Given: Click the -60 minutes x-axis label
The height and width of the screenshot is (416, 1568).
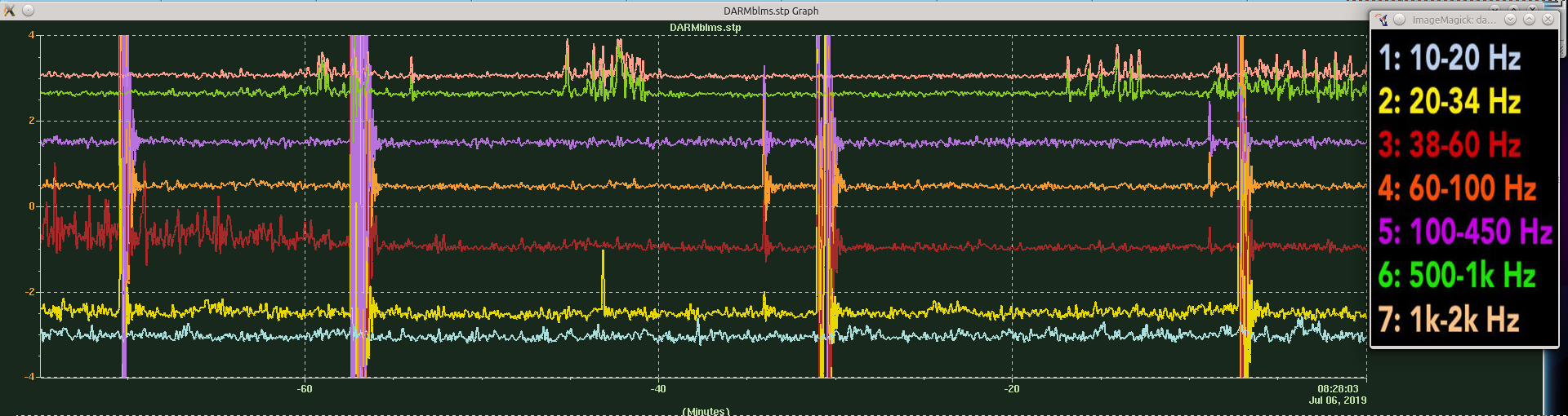Looking at the screenshot, I should (305, 389).
